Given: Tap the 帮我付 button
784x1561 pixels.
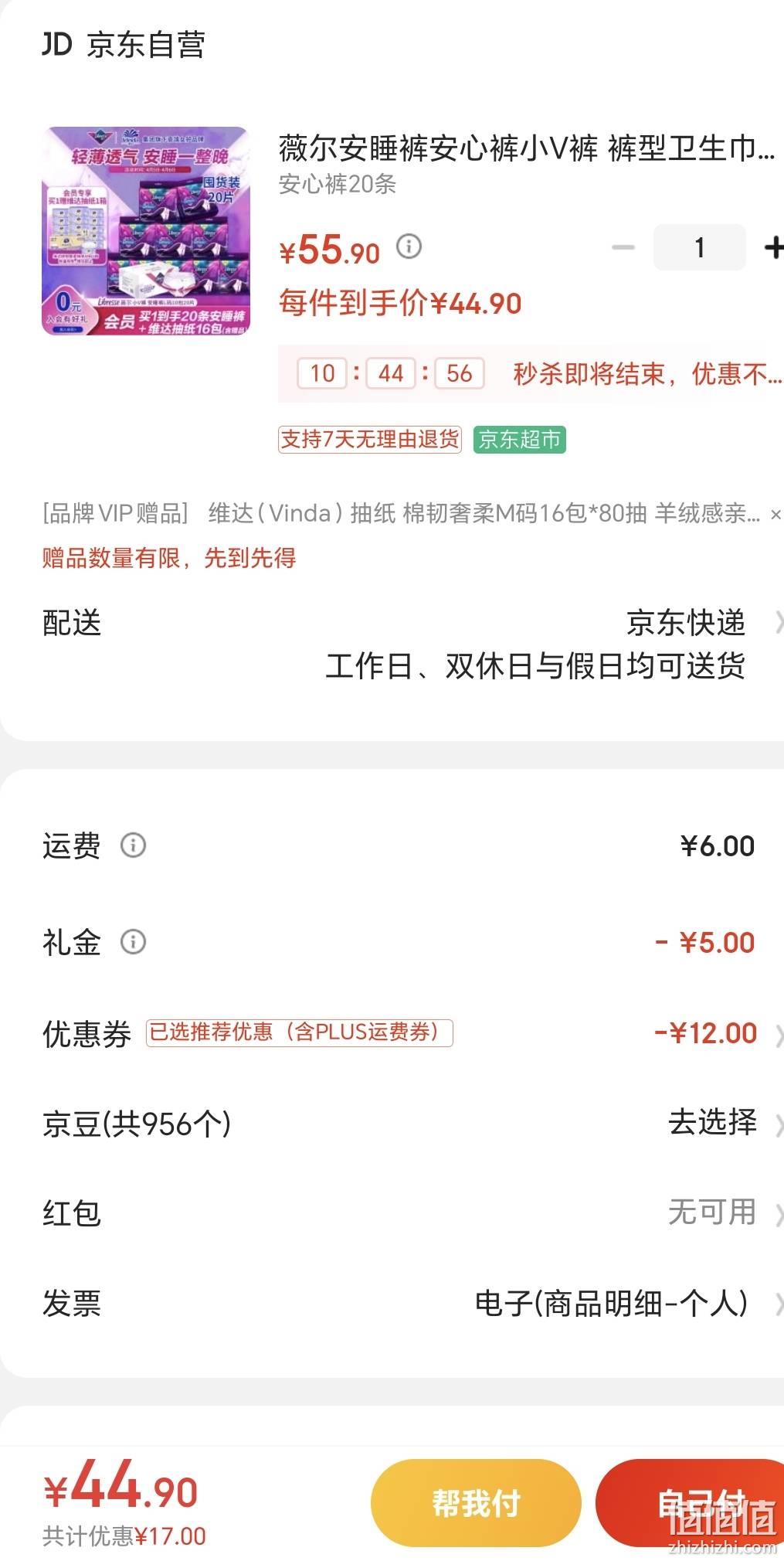Looking at the screenshot, I should tap(476, 1503).
